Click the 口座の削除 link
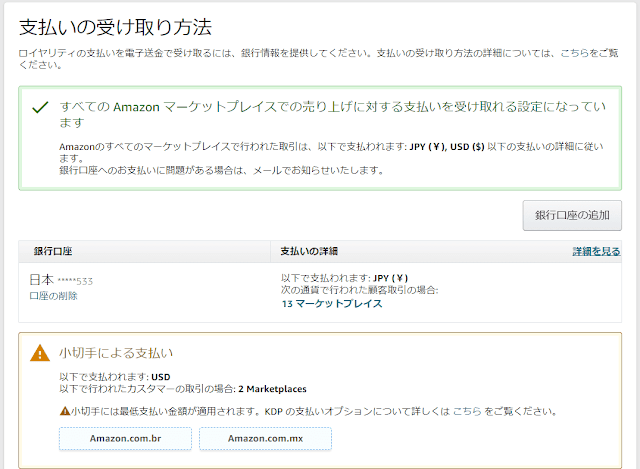Viewport: 640px width, 469px height. pos(53,296)
